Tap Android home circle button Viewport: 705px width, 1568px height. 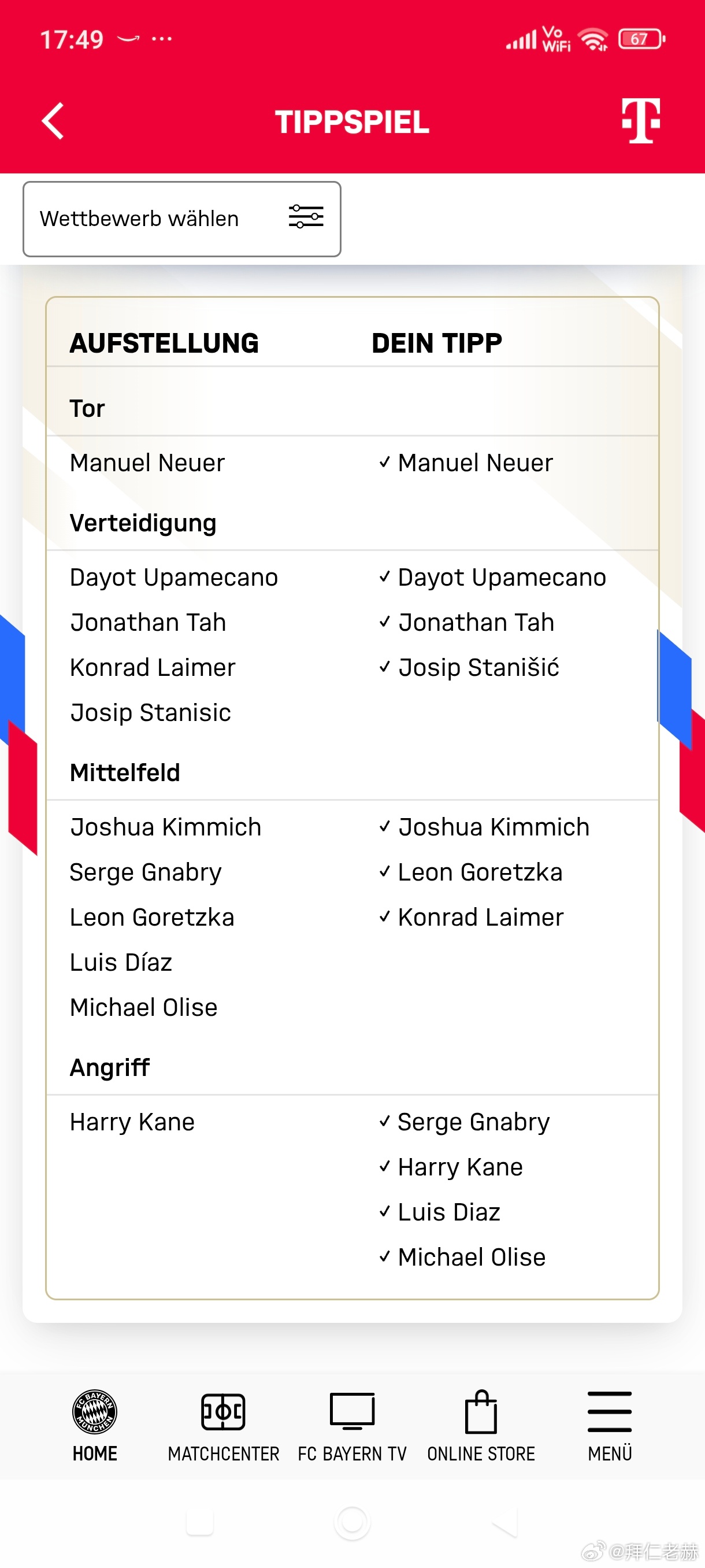(352, 1522)
